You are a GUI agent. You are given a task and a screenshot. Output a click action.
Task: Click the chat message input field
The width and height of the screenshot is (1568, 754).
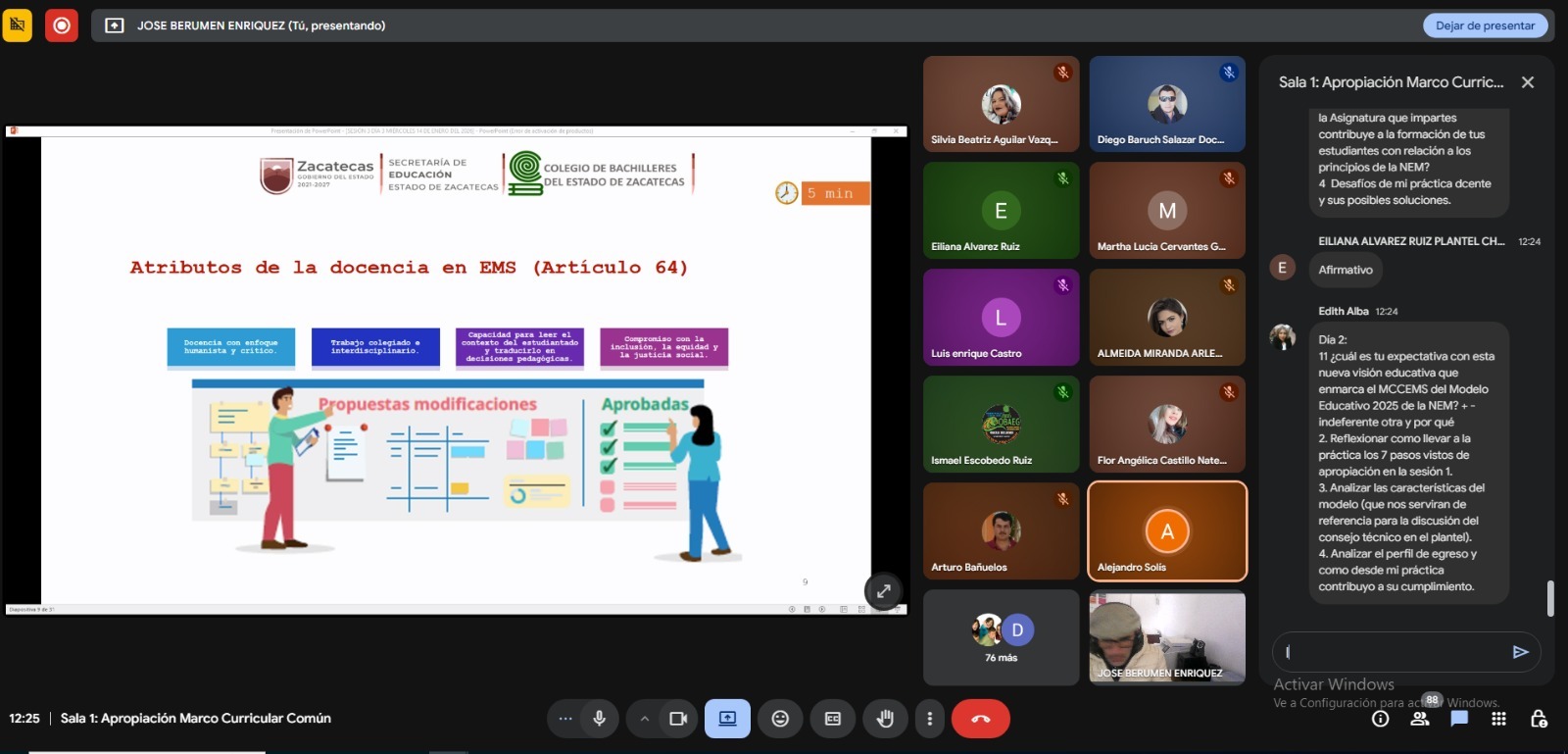click(x=1392, y=652)
